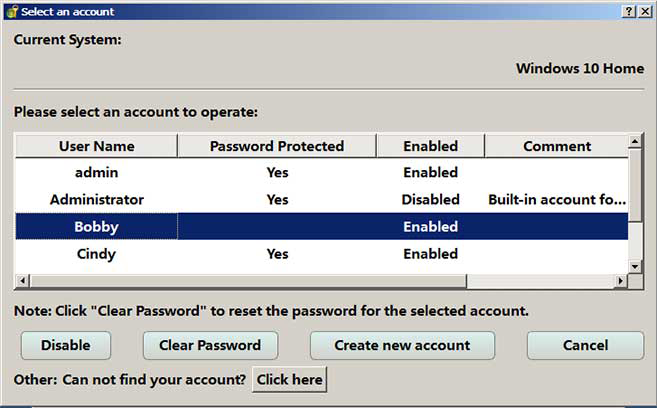
Task: Click the Password Protected column header
Action: pos(276,146)
